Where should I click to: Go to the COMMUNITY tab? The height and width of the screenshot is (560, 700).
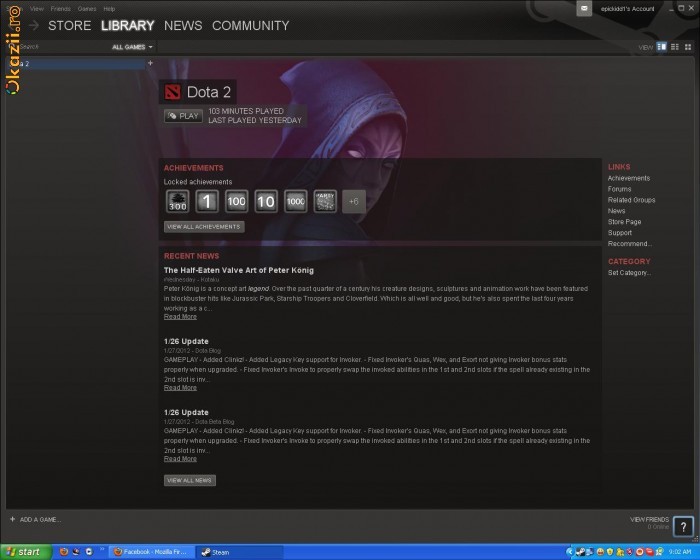pyautogui.click(x=250, y=25)
